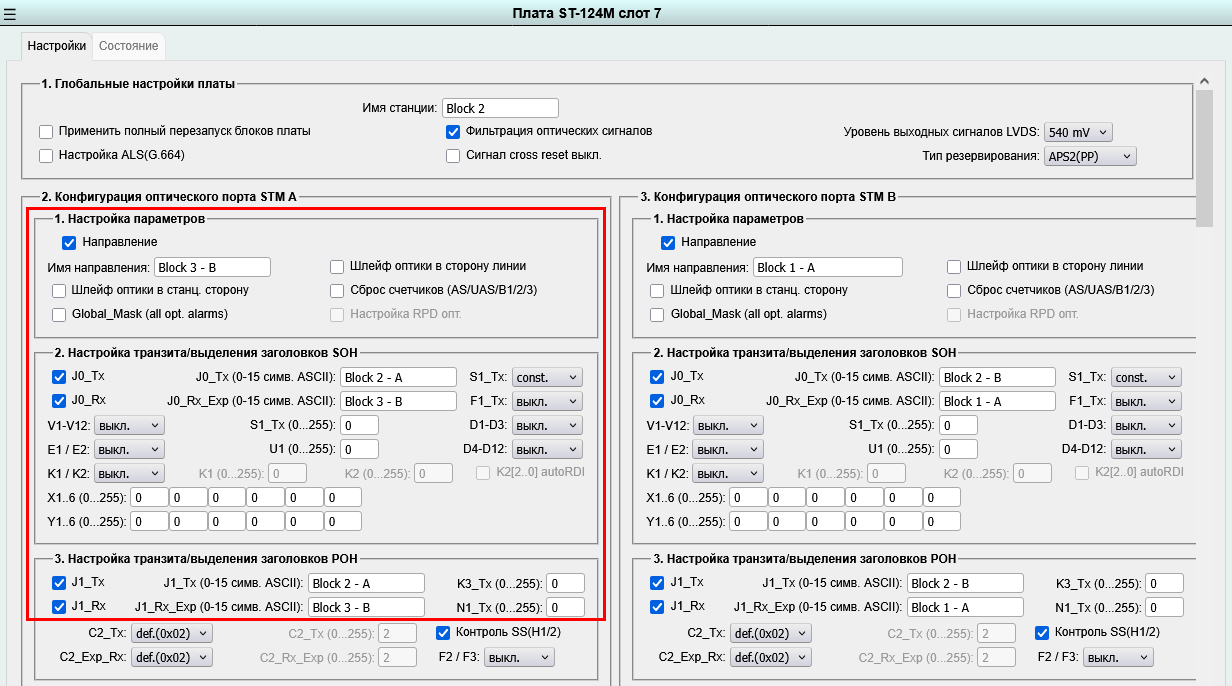Open LVDS output level dropdown
This screenshot has width=1232, height=686.
click(x=1077, y=132)
